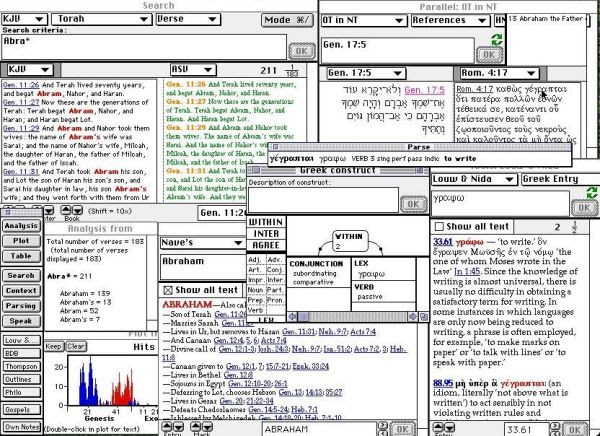
Task: Open the BDB tool in palette
Action: [22, 353]
